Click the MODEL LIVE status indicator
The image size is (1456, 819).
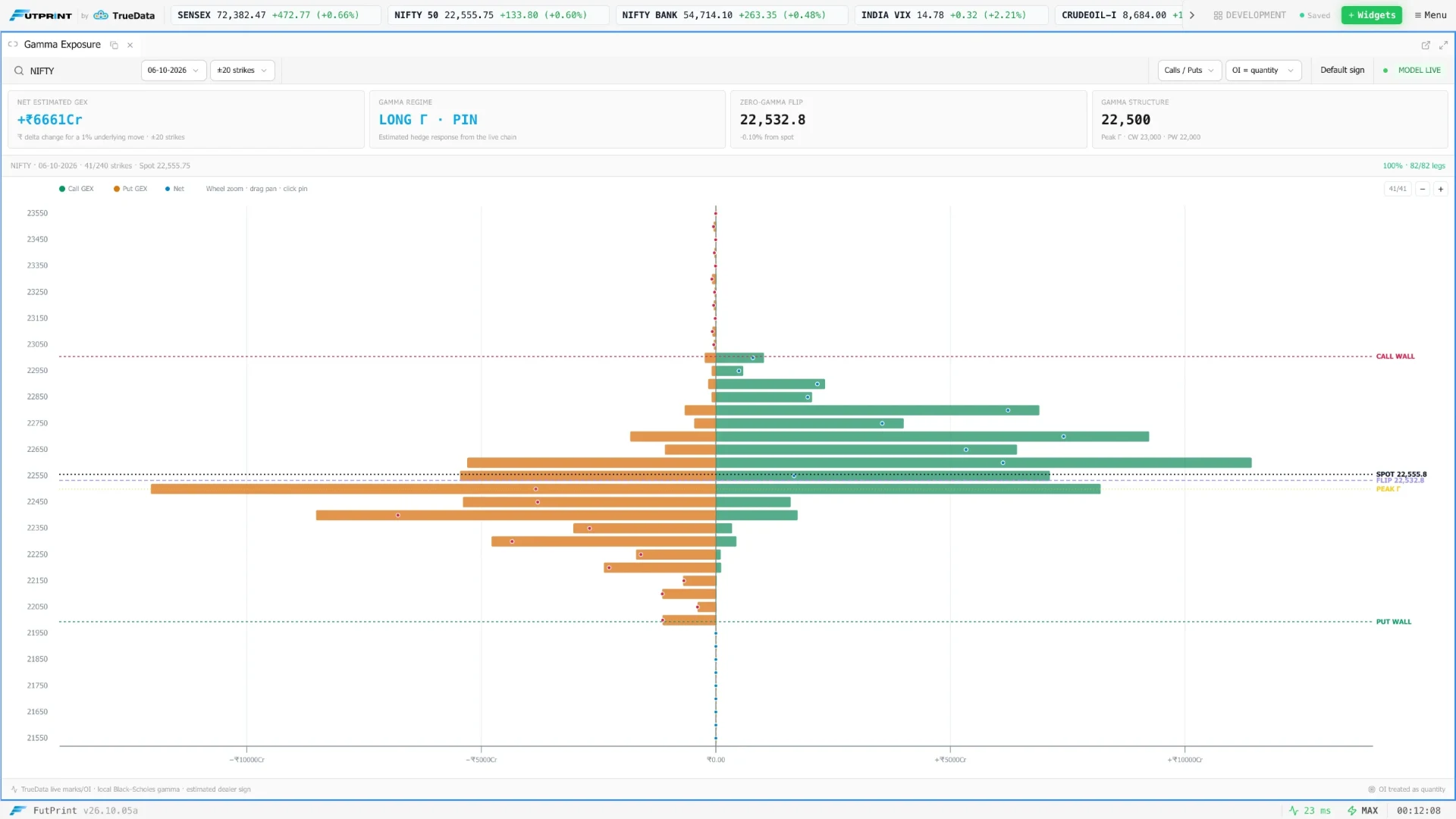tap(1412, 71)
